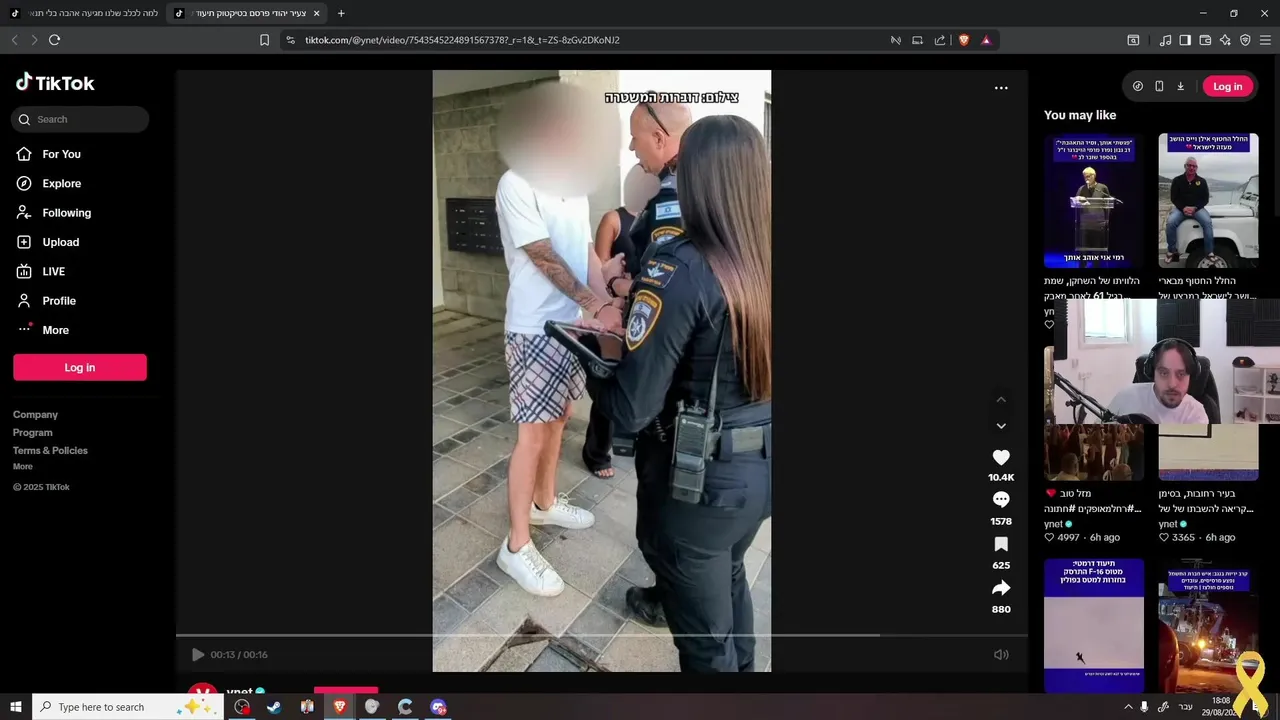
Task: Open the Windows Start menu
Action: (15, 707)
